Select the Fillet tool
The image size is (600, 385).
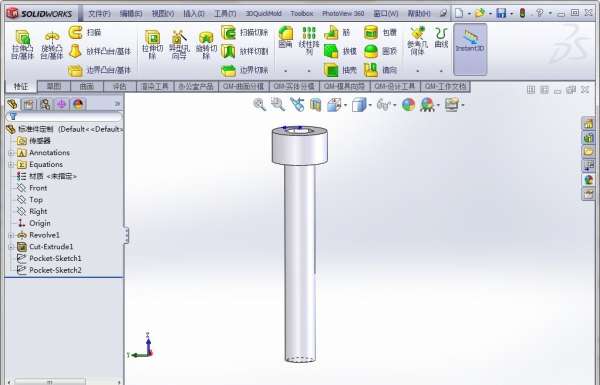point(285,38)
